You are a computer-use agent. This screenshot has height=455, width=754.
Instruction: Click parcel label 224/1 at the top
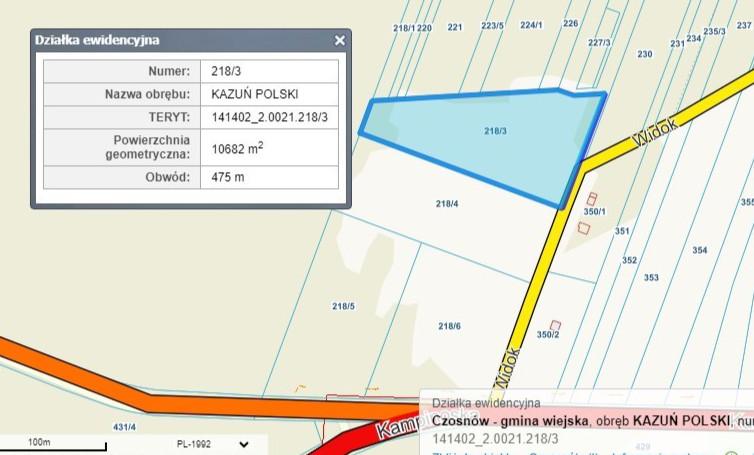pos(531,25)
